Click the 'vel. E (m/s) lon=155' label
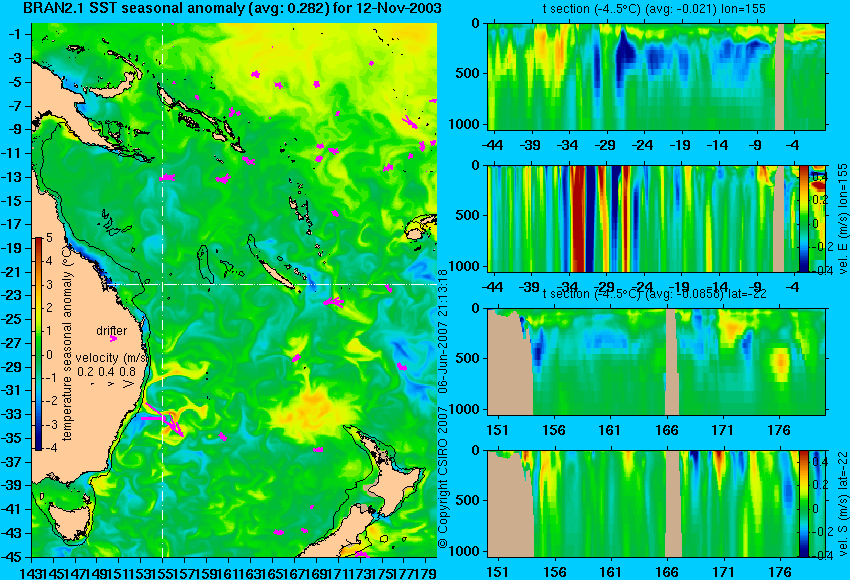The height and width of the screenshot is (580, 850). (x=842, y=218)
